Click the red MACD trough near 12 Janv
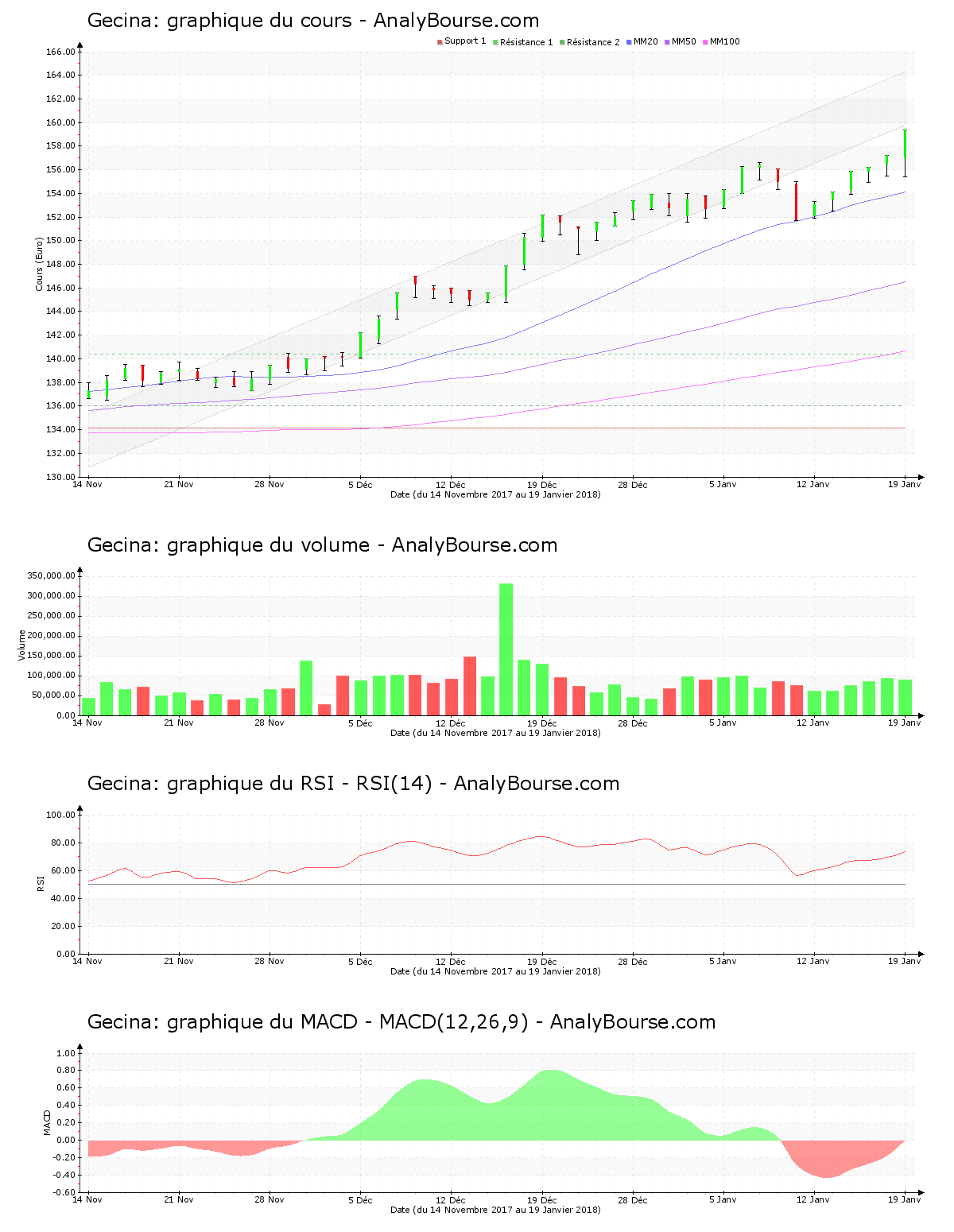Viewport: 954px width, 1232px height. click(827, 1160)
